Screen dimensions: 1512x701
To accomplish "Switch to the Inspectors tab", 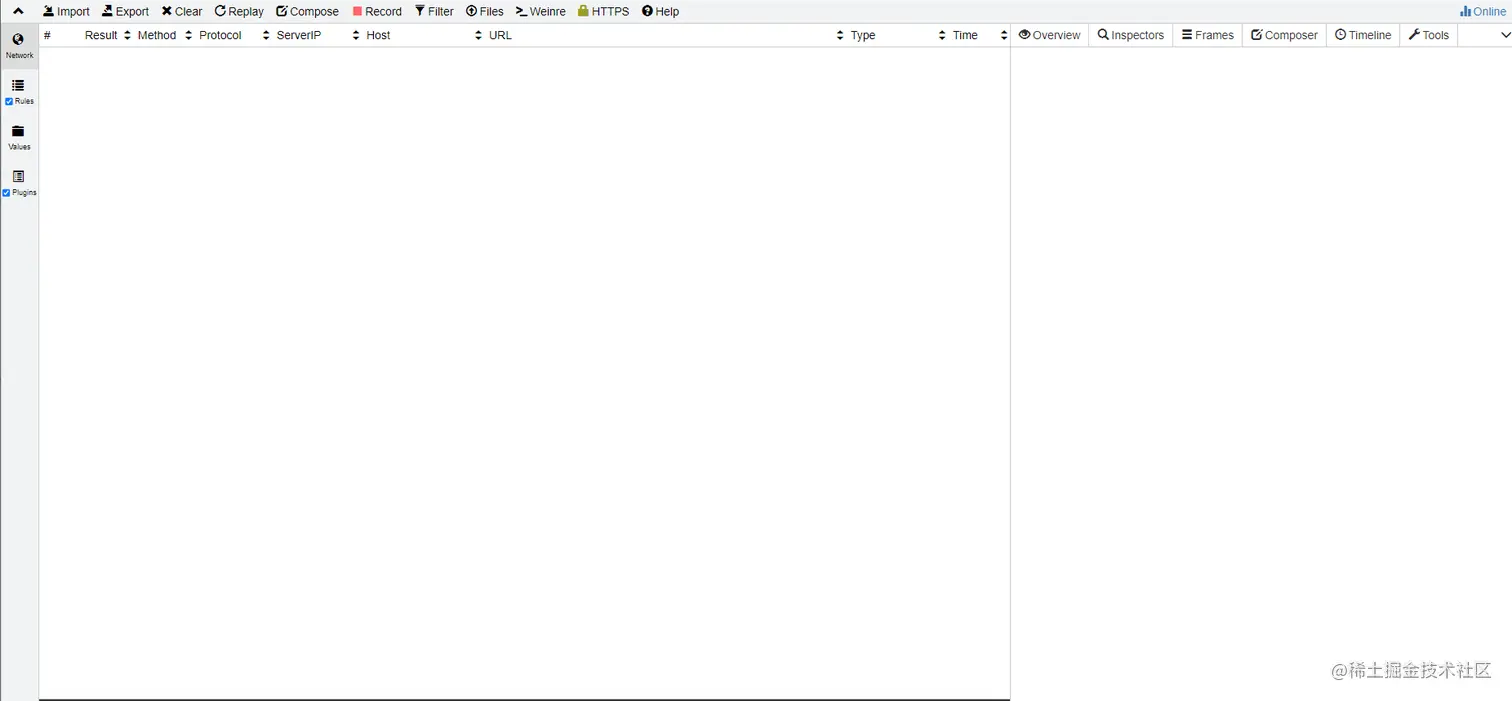I will click(x=1130, y=35).
